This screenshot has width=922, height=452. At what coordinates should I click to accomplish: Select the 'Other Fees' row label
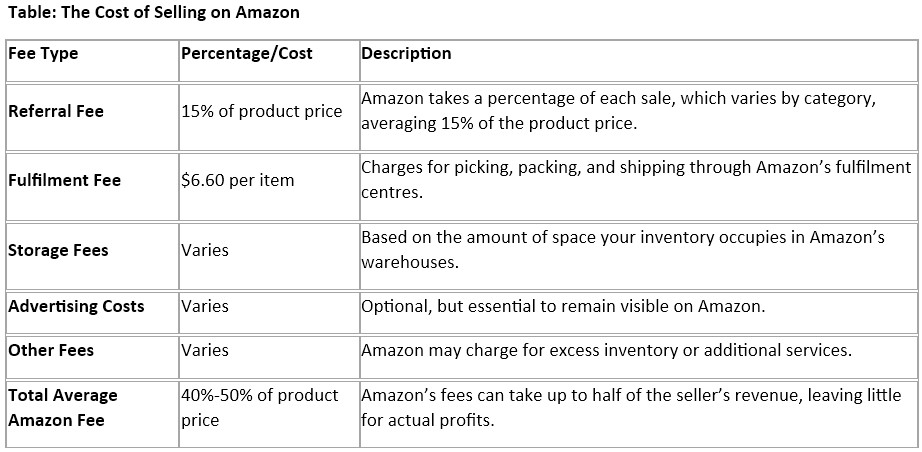(50, 350)
